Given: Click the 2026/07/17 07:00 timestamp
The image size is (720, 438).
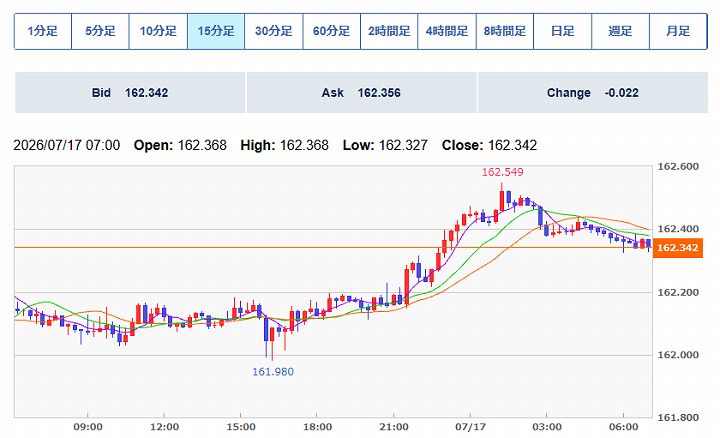Looking at the screenshot, I should click(67, 145).
